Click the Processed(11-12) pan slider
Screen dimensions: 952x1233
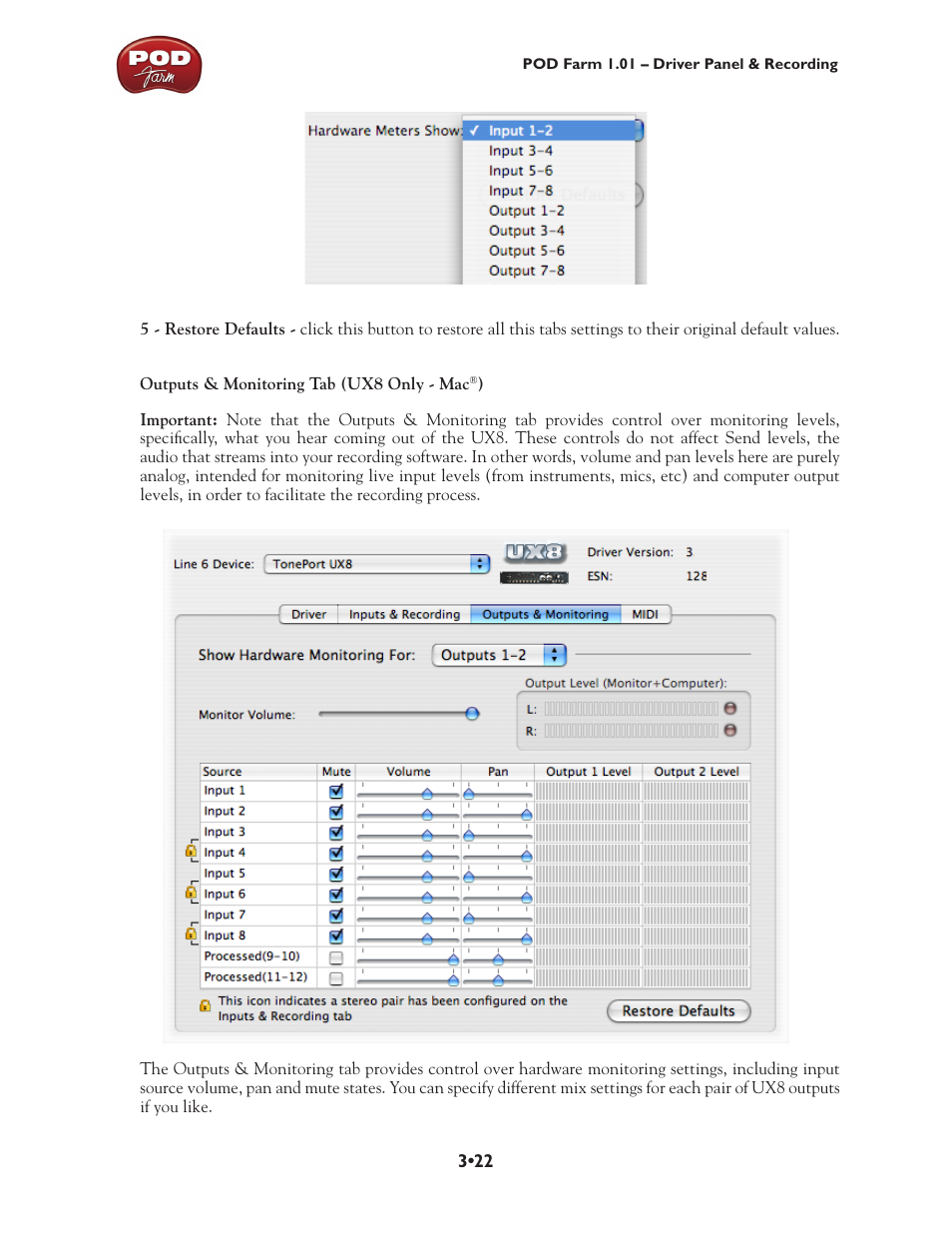pyautogui.click(x=498, y=979)
